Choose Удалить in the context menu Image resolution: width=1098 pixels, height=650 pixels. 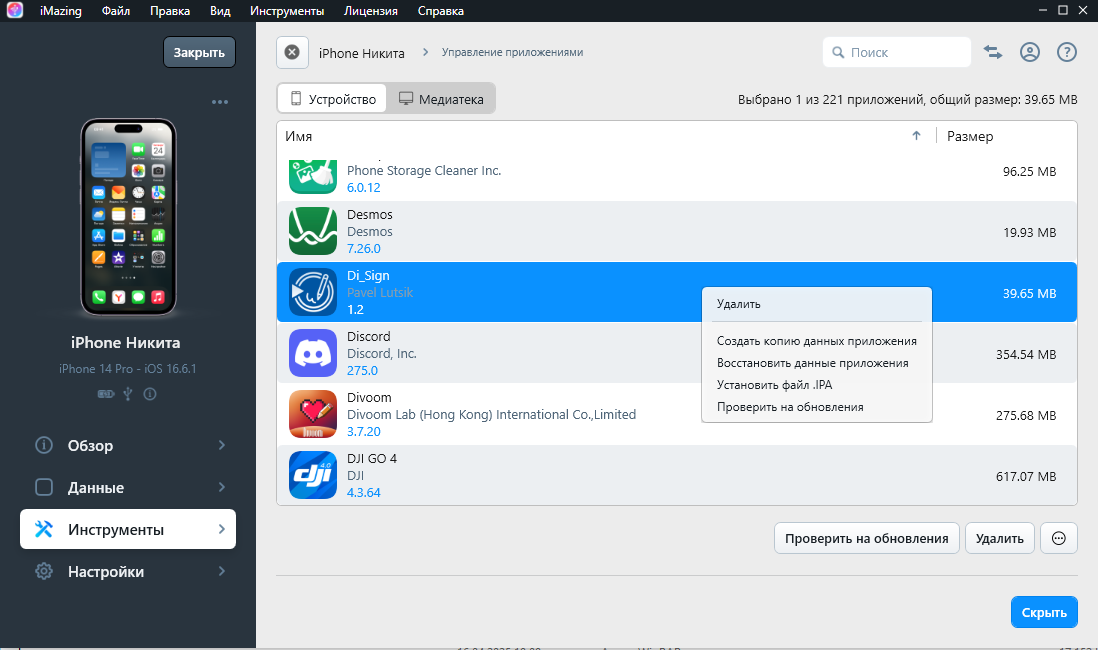[x=816, y=304]
